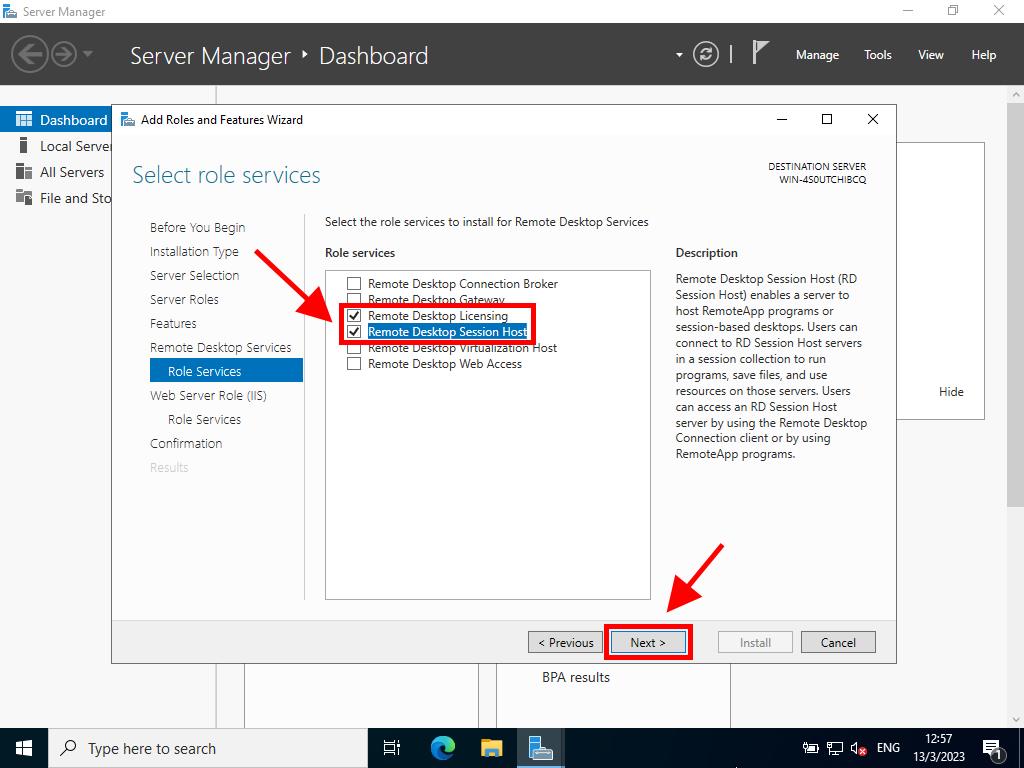Check Remote Desktop Virtualization Host
Screen dimensions: 1024x768
click(x=354, y=349)
